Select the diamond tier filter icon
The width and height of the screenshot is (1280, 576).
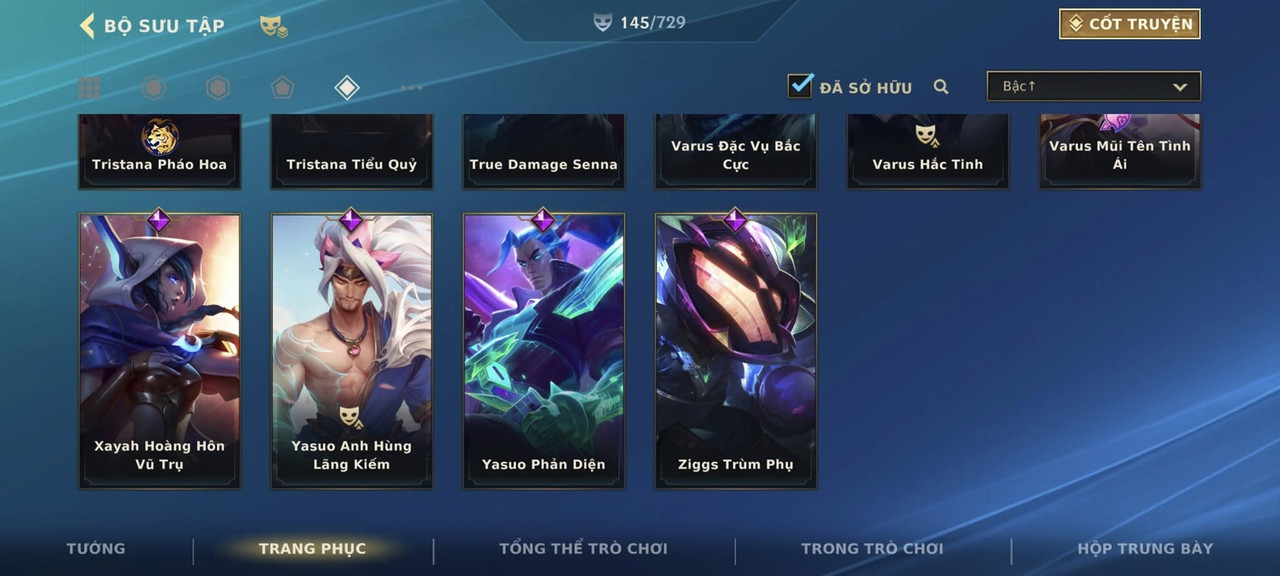point(347,88)
